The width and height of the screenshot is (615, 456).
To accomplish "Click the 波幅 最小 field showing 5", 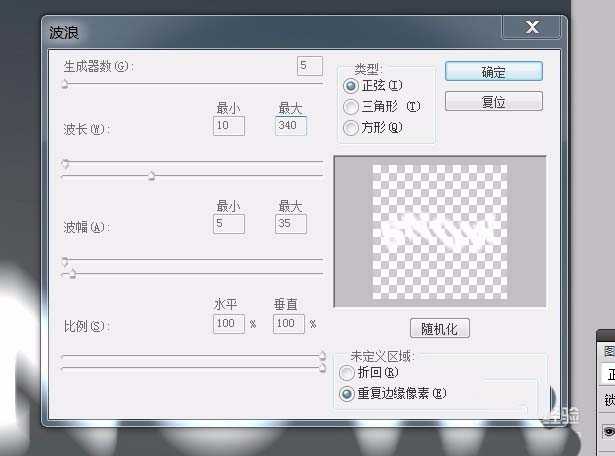I will pos(228,224).
